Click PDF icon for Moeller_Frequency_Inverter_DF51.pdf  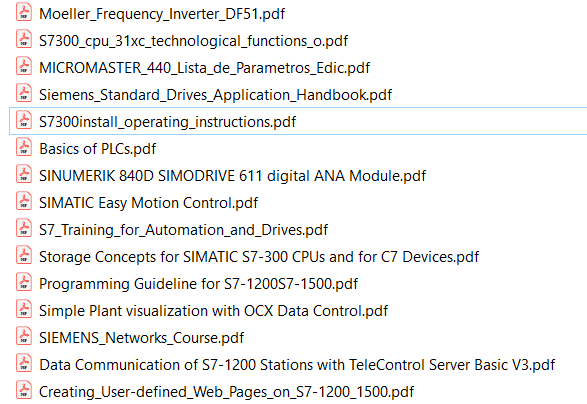pyautogui.click(x=24, y=12)
